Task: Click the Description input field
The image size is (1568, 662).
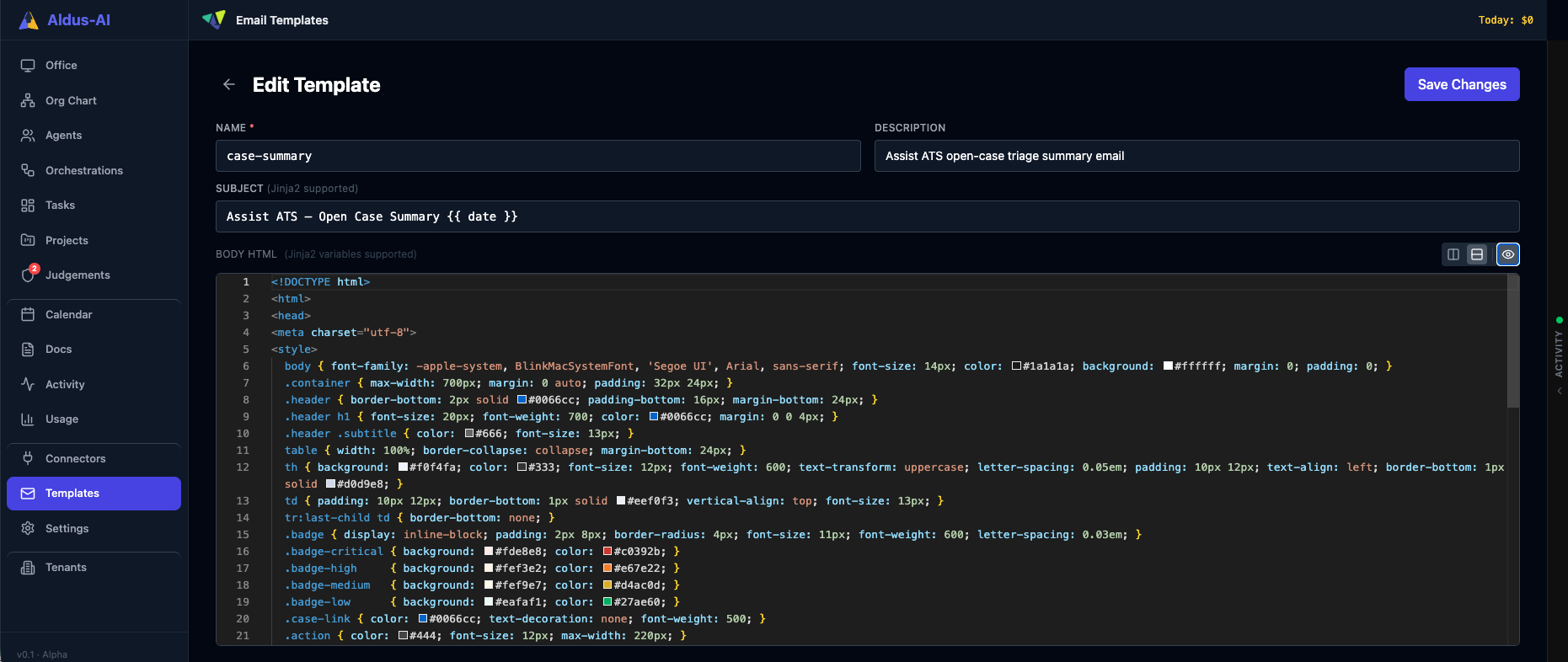Action: click(1197, 156)
